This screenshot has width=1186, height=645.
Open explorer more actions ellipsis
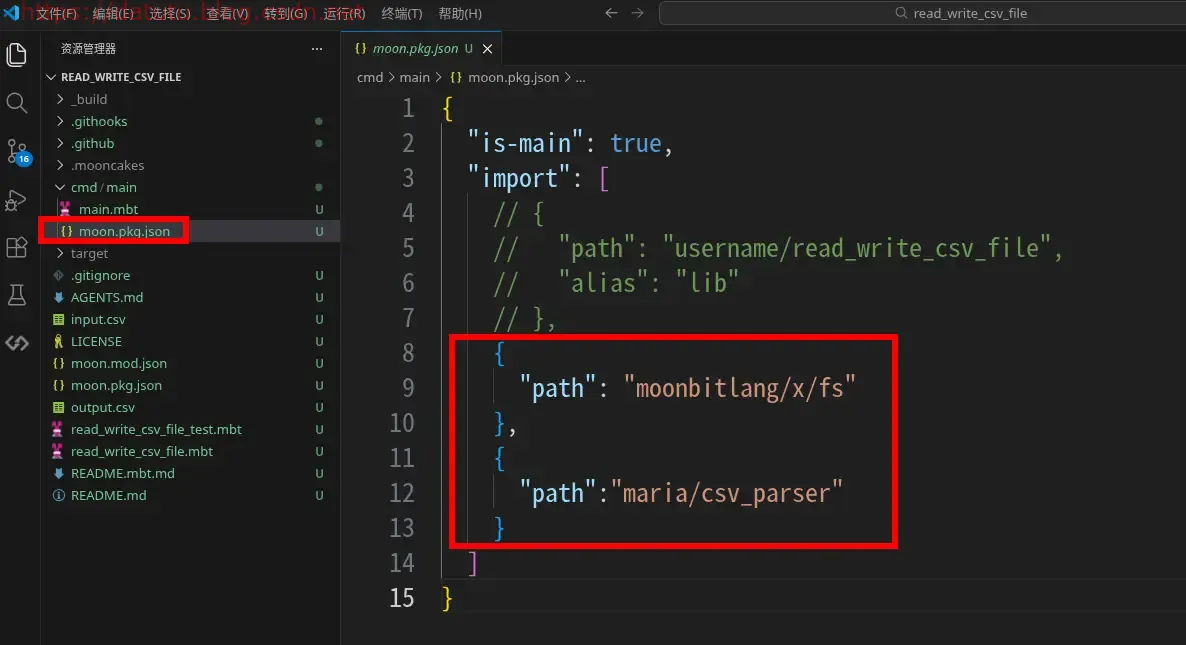click(x=317, y=49)
